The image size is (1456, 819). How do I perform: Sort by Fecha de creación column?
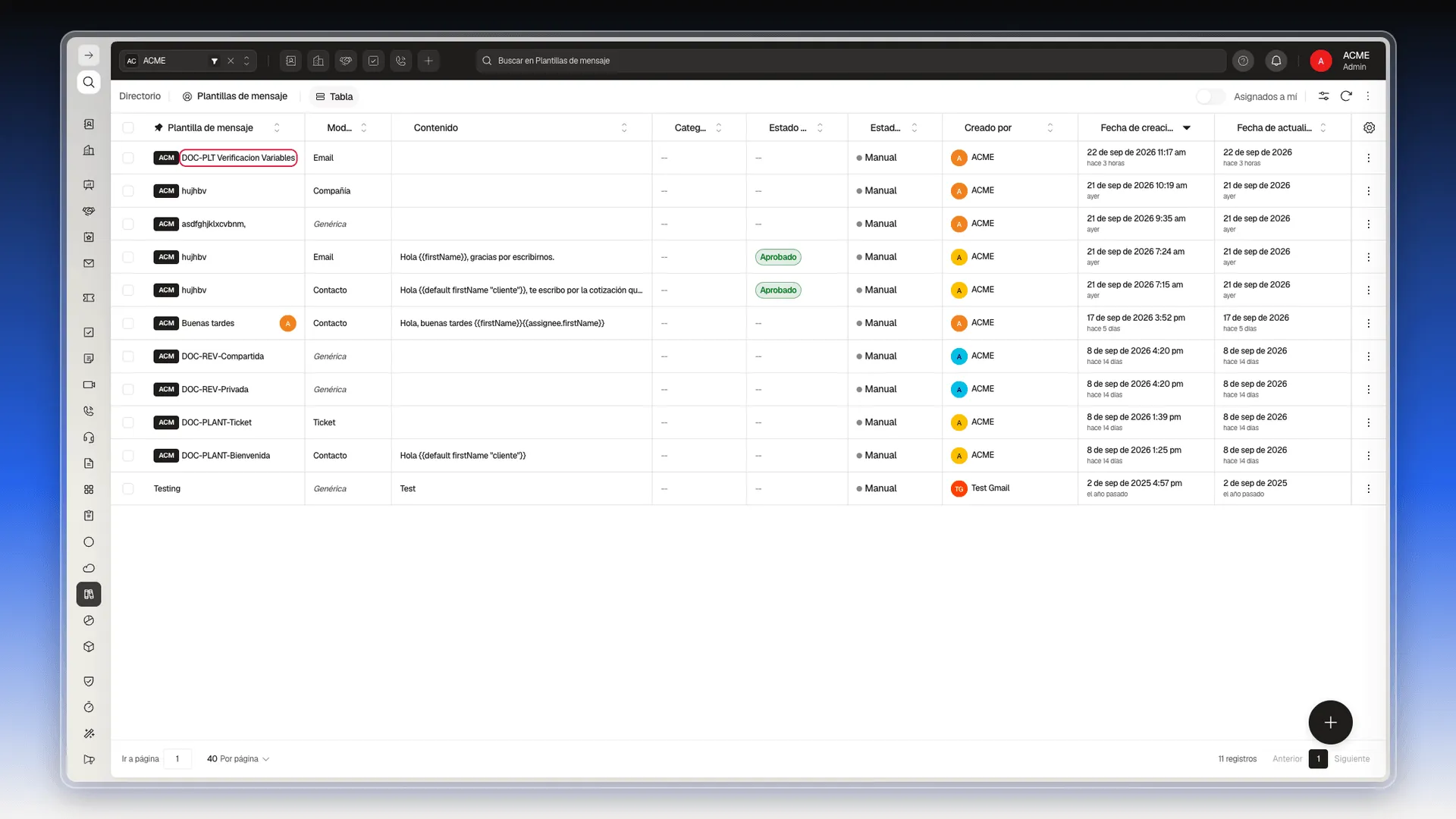click(1145, 127)
